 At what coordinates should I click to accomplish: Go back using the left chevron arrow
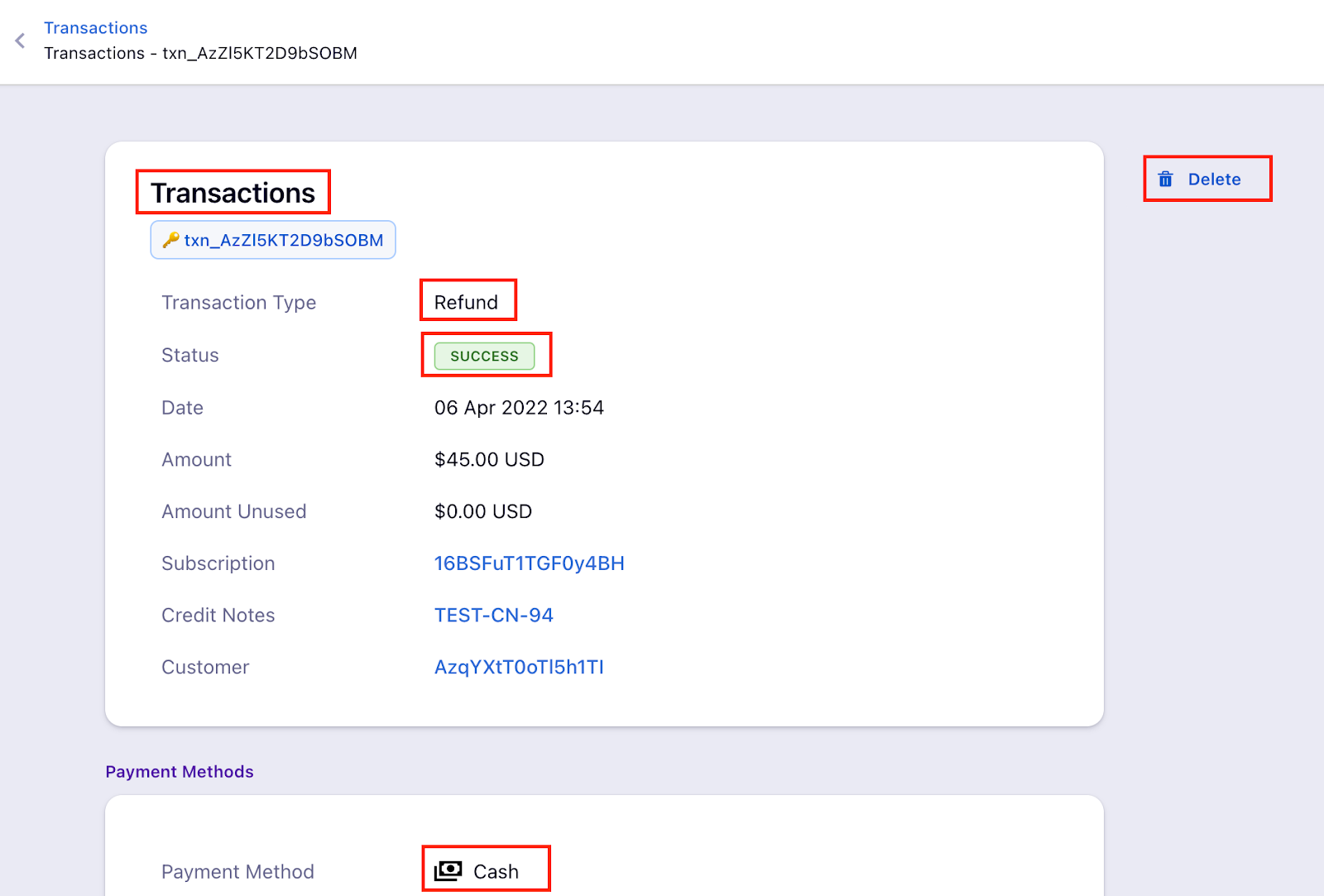click(x=20, y=41)
